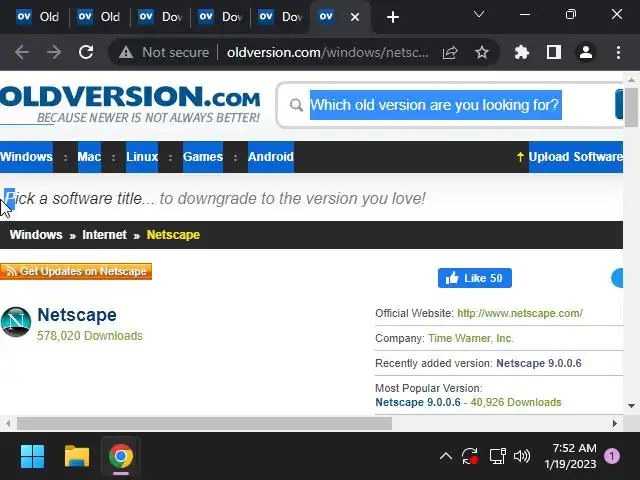This screenshot has width=640, height=480.
Task: Share this page via share icon
Action: coord(450,52)
